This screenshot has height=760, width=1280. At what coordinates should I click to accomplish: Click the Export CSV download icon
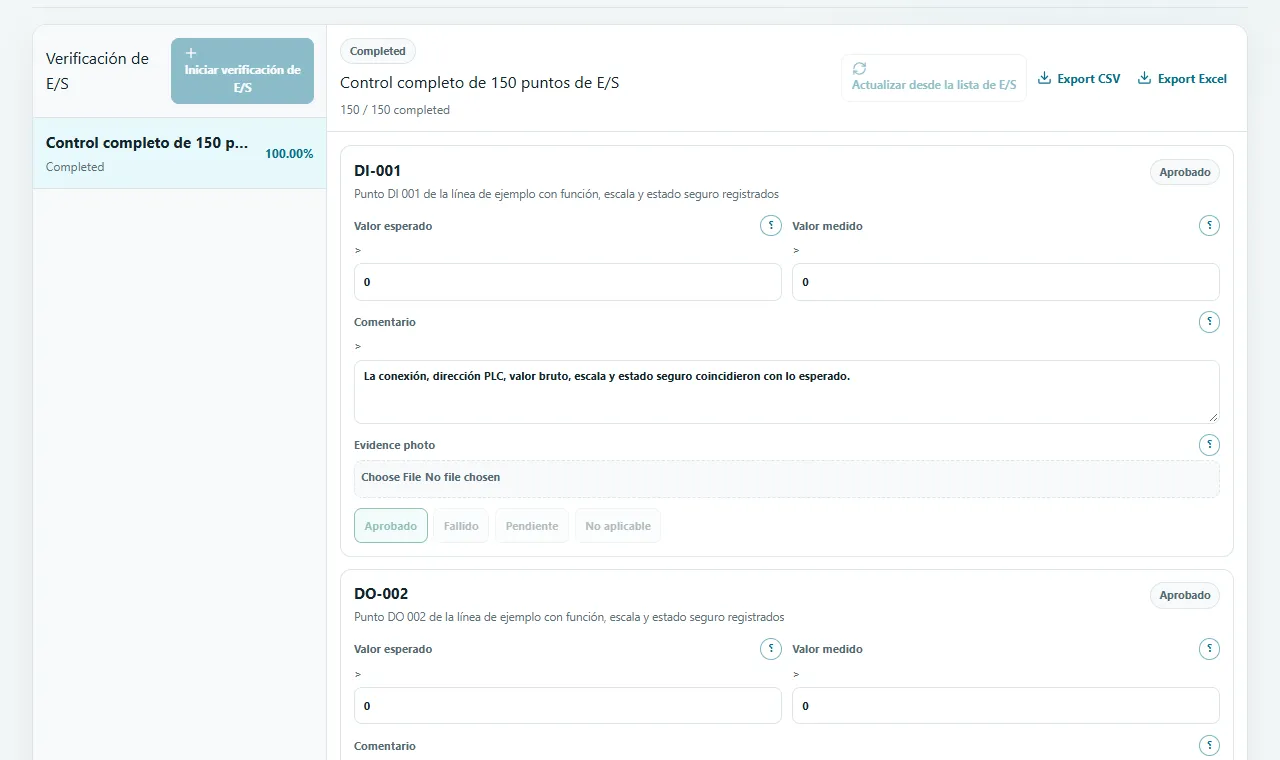coord(1044,78)
